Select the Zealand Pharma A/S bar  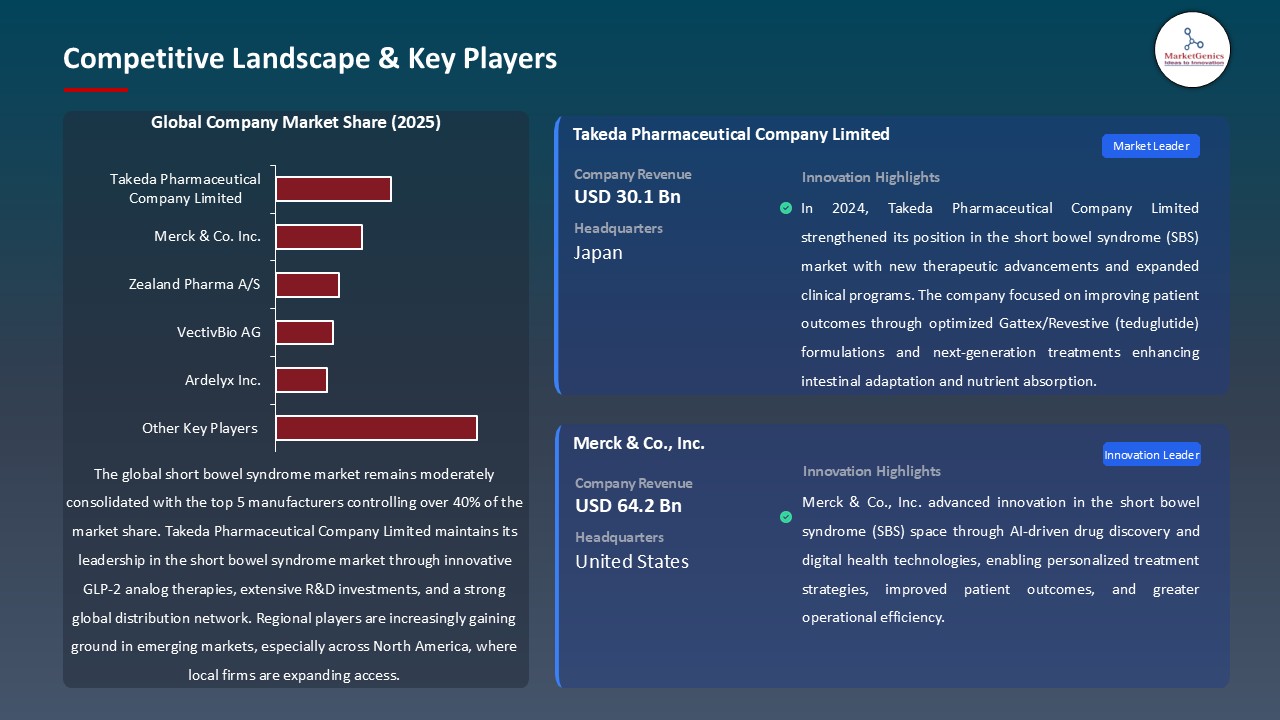308,284
